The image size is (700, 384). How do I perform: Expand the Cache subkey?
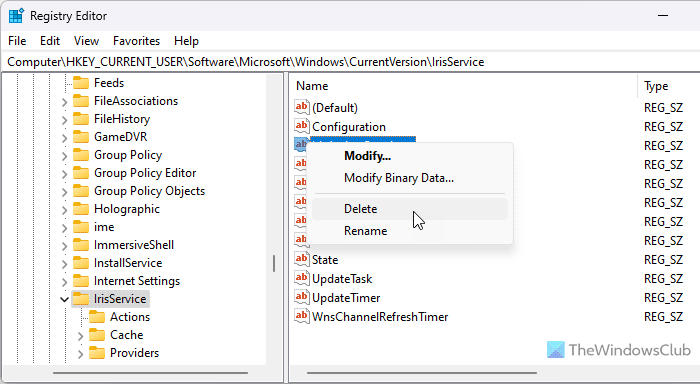(80, 335)
